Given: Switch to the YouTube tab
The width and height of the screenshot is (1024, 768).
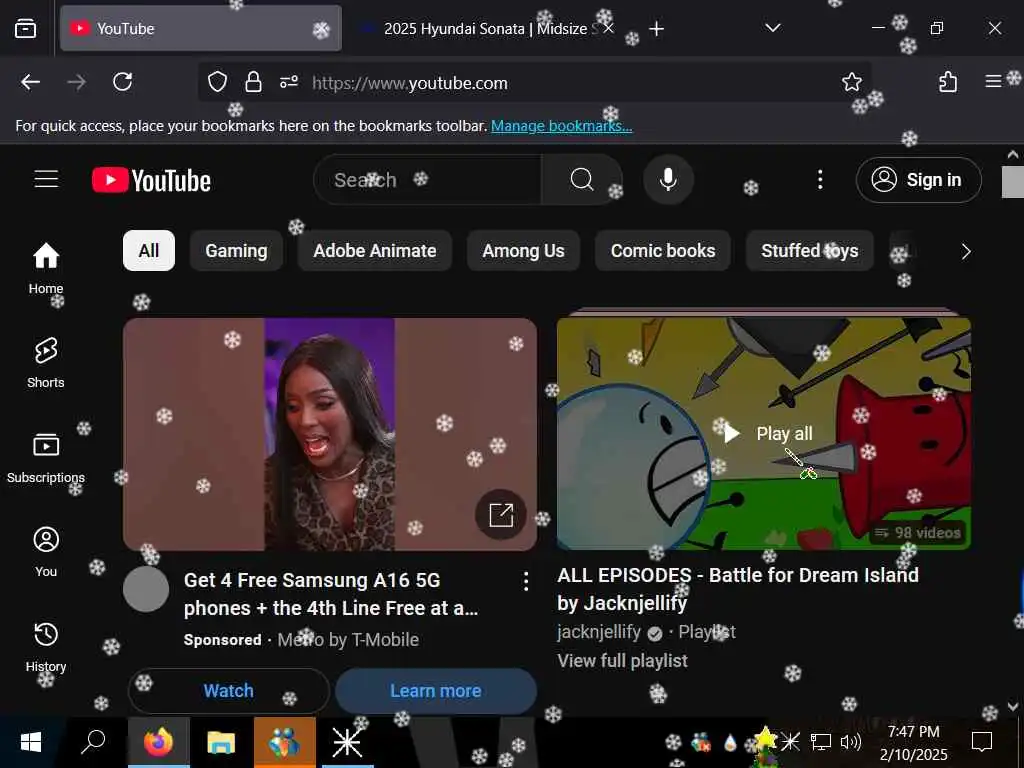Looking at the screenshot, I should coord(200,28).
